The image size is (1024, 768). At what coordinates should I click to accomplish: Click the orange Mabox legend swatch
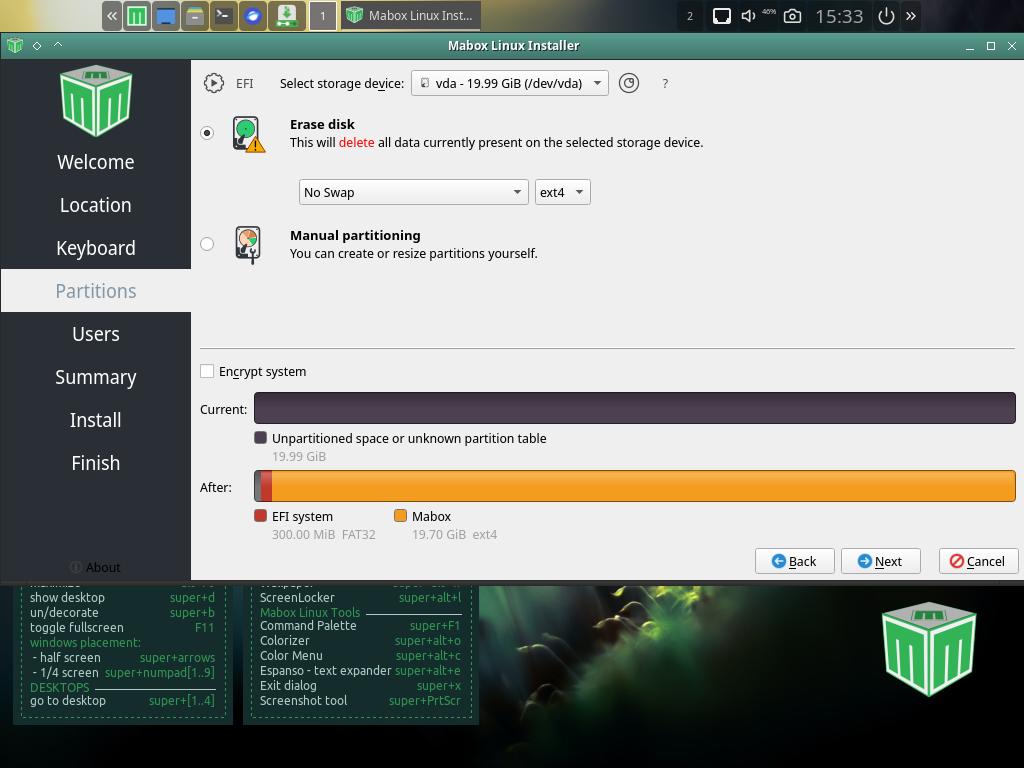click(x=400, y=516)
